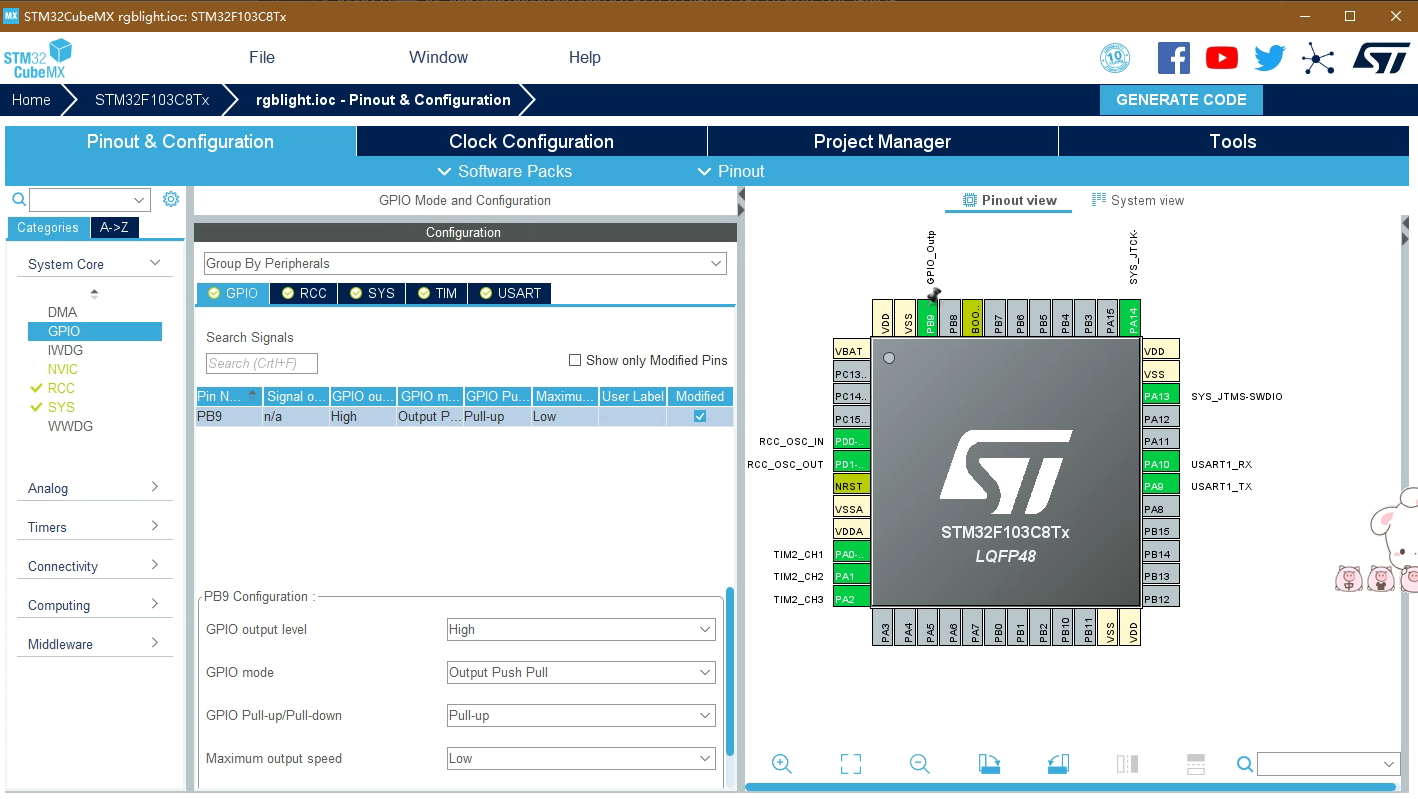Screen dimensions: 1418x799
Task: Click the PA0 pin on the chip
Action: click(852, 554)
